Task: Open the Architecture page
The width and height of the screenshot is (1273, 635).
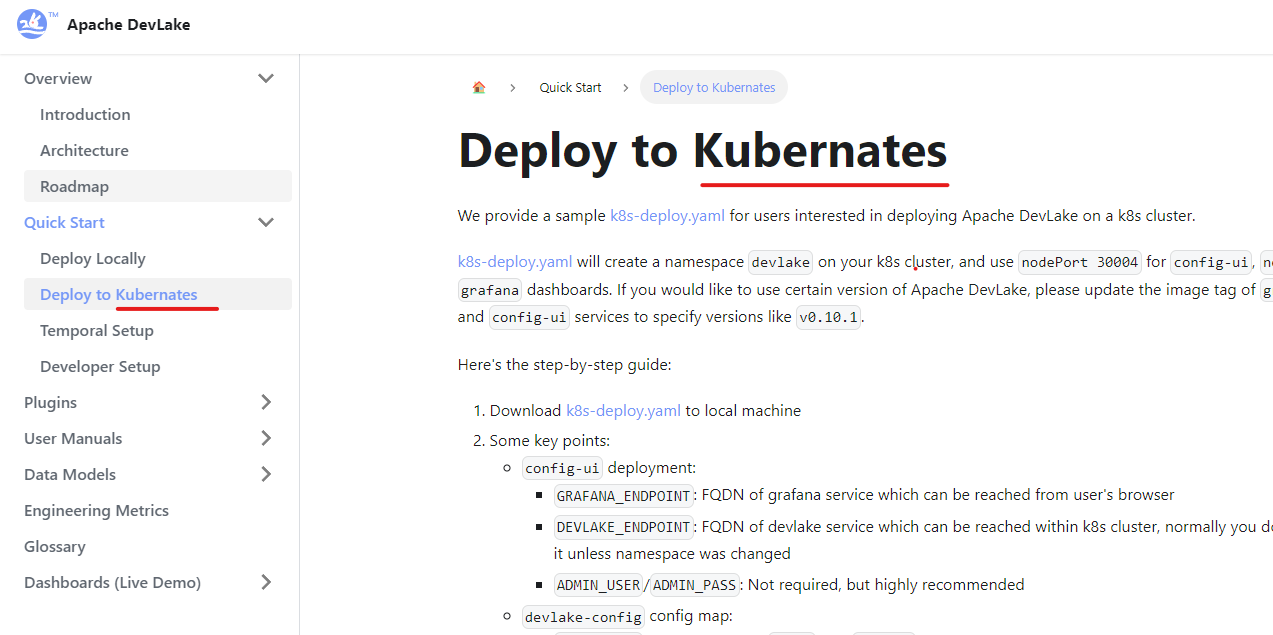Action: 84,150
